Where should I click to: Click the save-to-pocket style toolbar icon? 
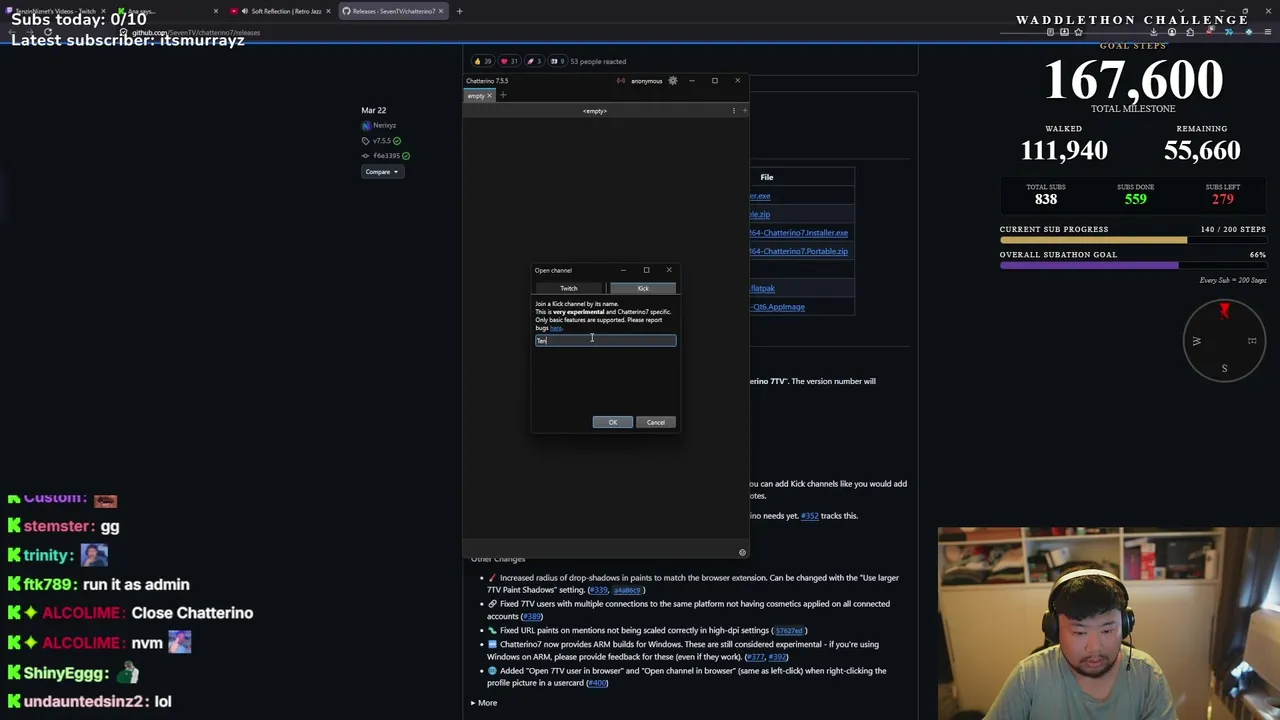point(1064,32)
